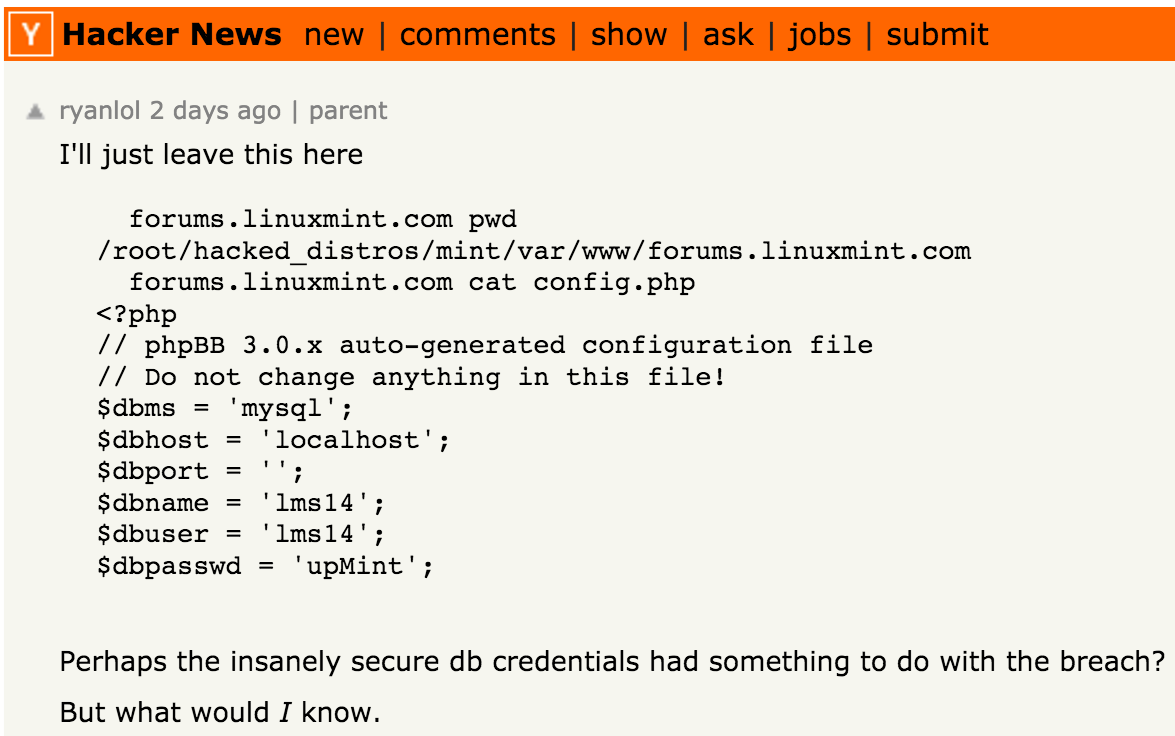Click submit in the top bar
The height and width of the screenshot is (736, 1175).
click(x=937, y=34)
